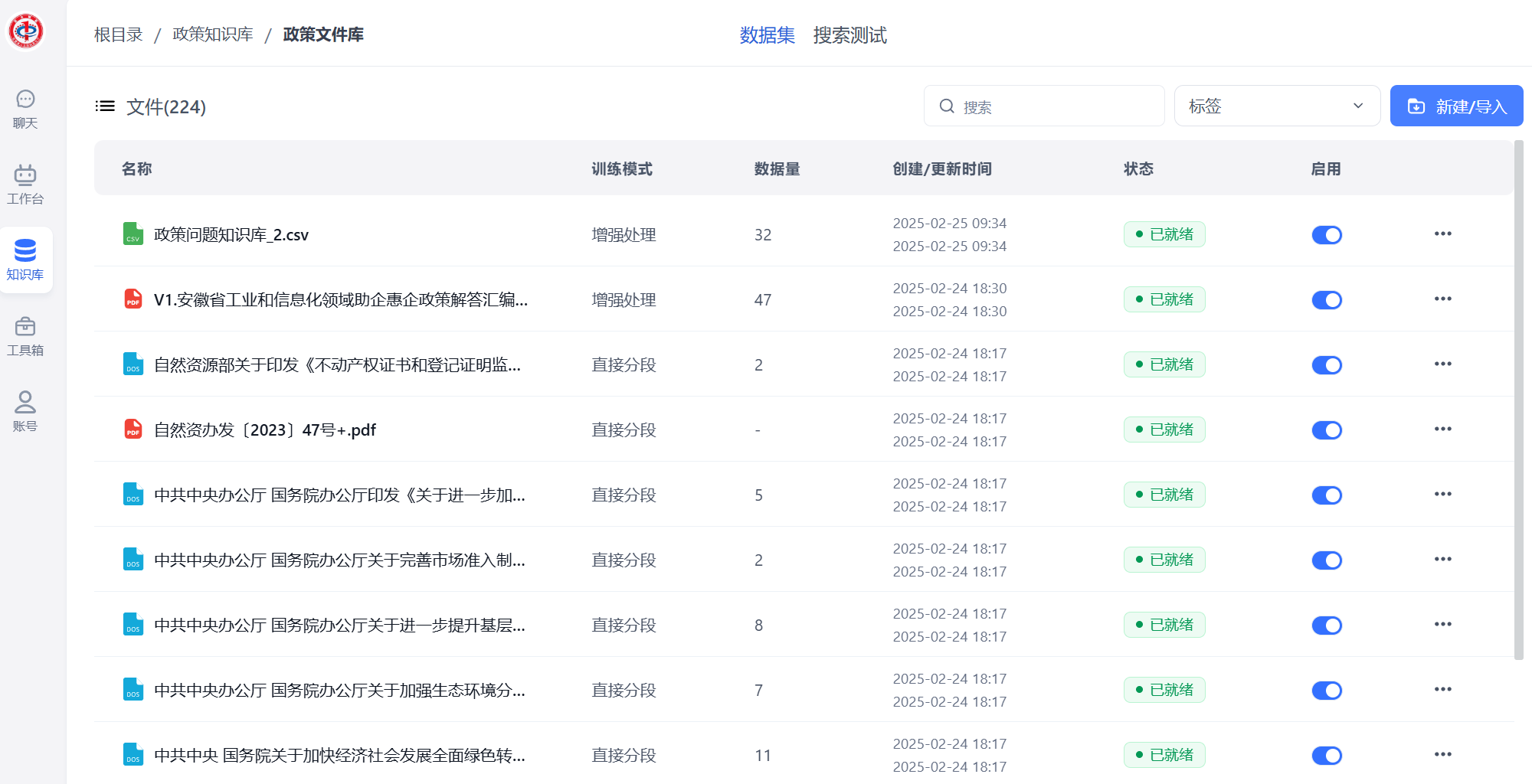
Task: Click the app logo icon
Action: pyautogui.click(x=25, y=31)
